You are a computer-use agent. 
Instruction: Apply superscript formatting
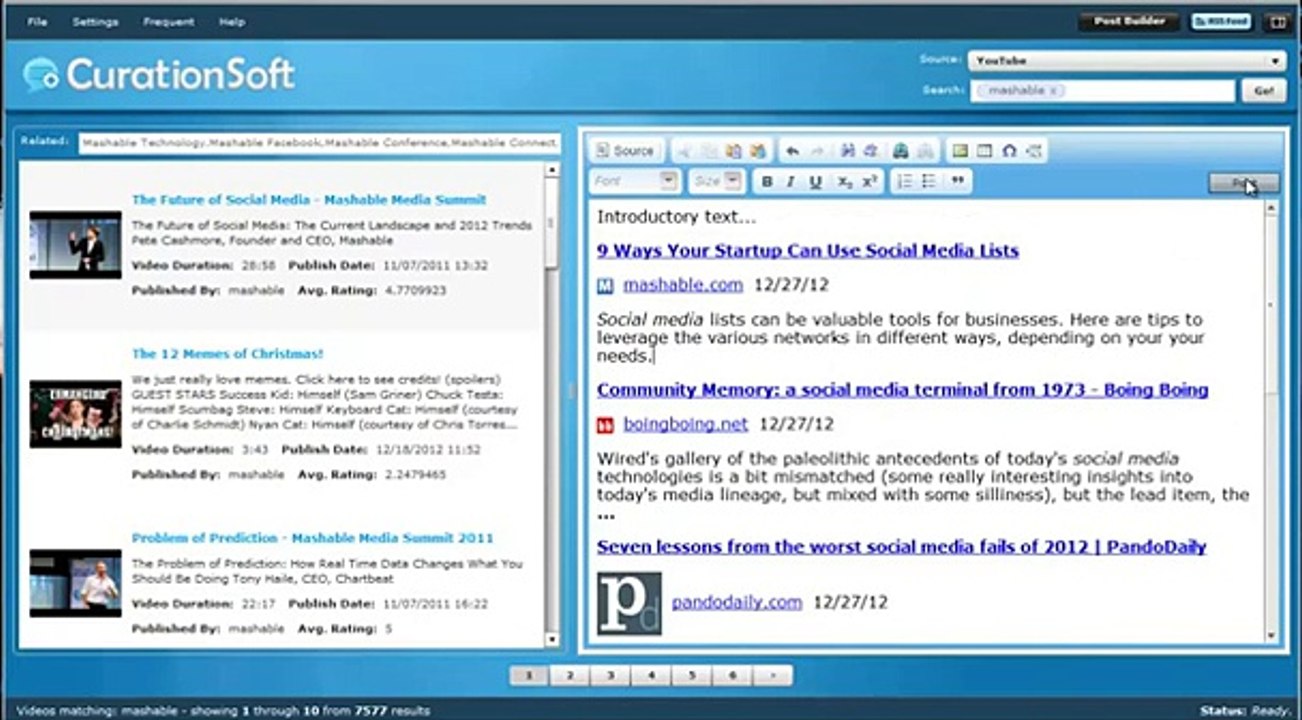pos(869,181)
